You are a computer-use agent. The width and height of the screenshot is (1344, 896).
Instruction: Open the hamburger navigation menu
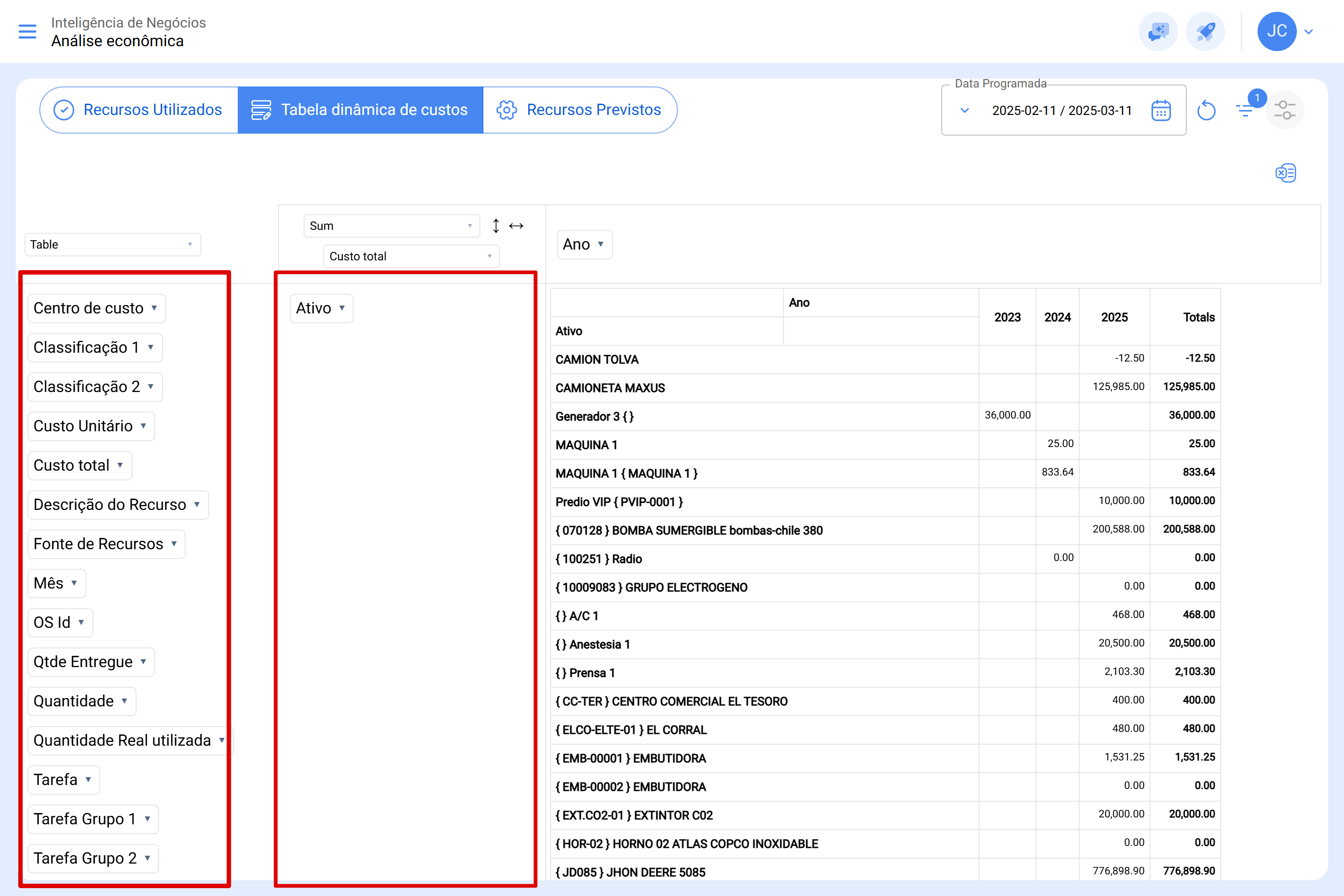point(28,31)
